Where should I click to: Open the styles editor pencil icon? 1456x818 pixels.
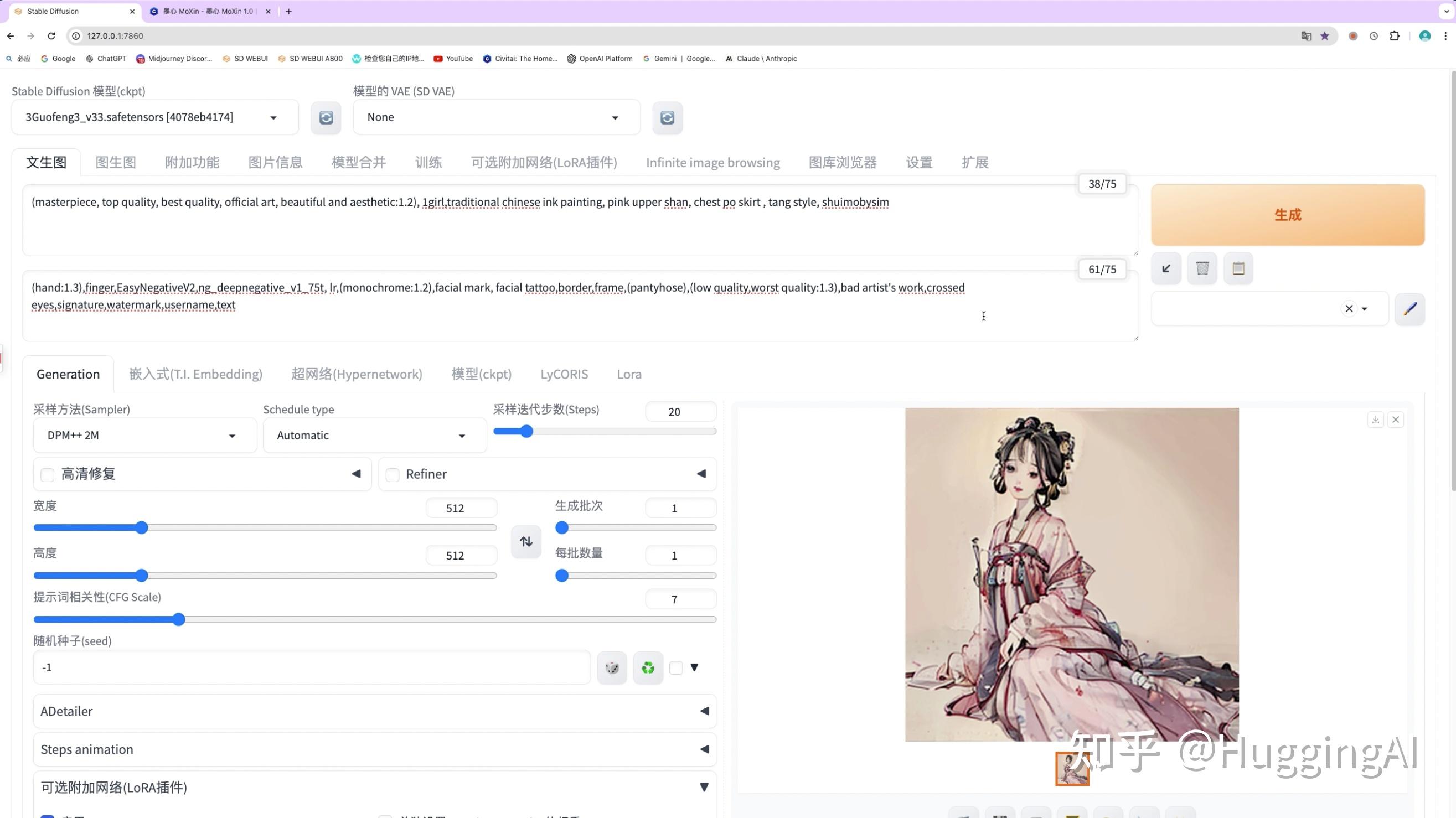tap(1409, 308)
